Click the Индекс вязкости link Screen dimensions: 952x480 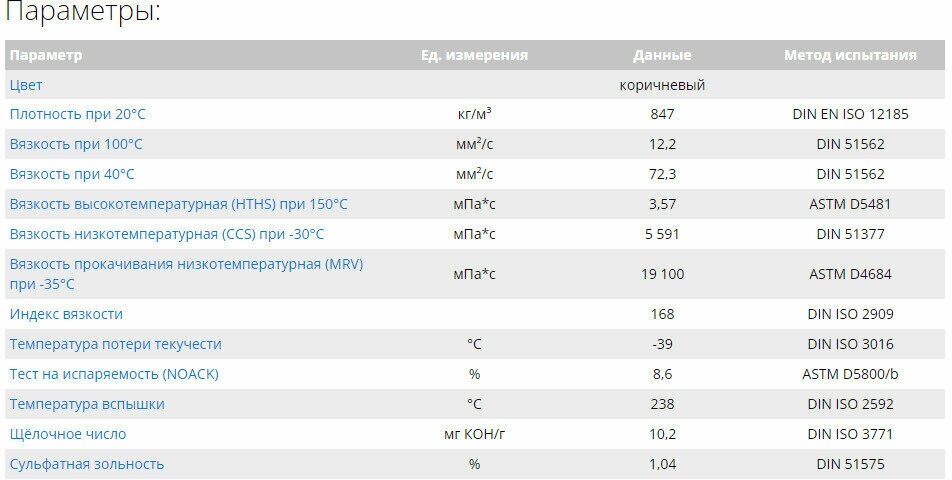[66, 314]
